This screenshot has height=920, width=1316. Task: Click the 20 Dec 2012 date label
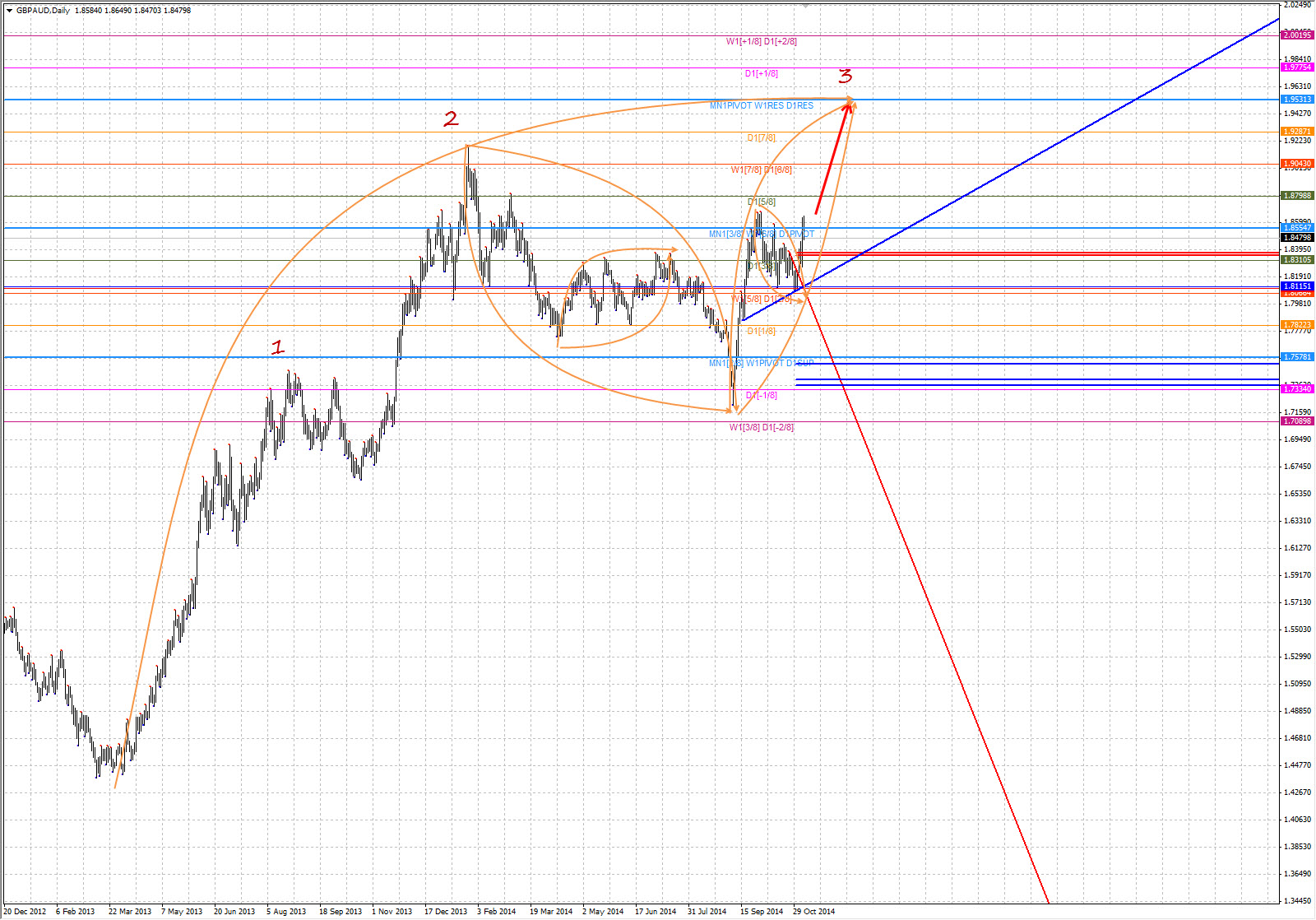[x=25, y=911]
